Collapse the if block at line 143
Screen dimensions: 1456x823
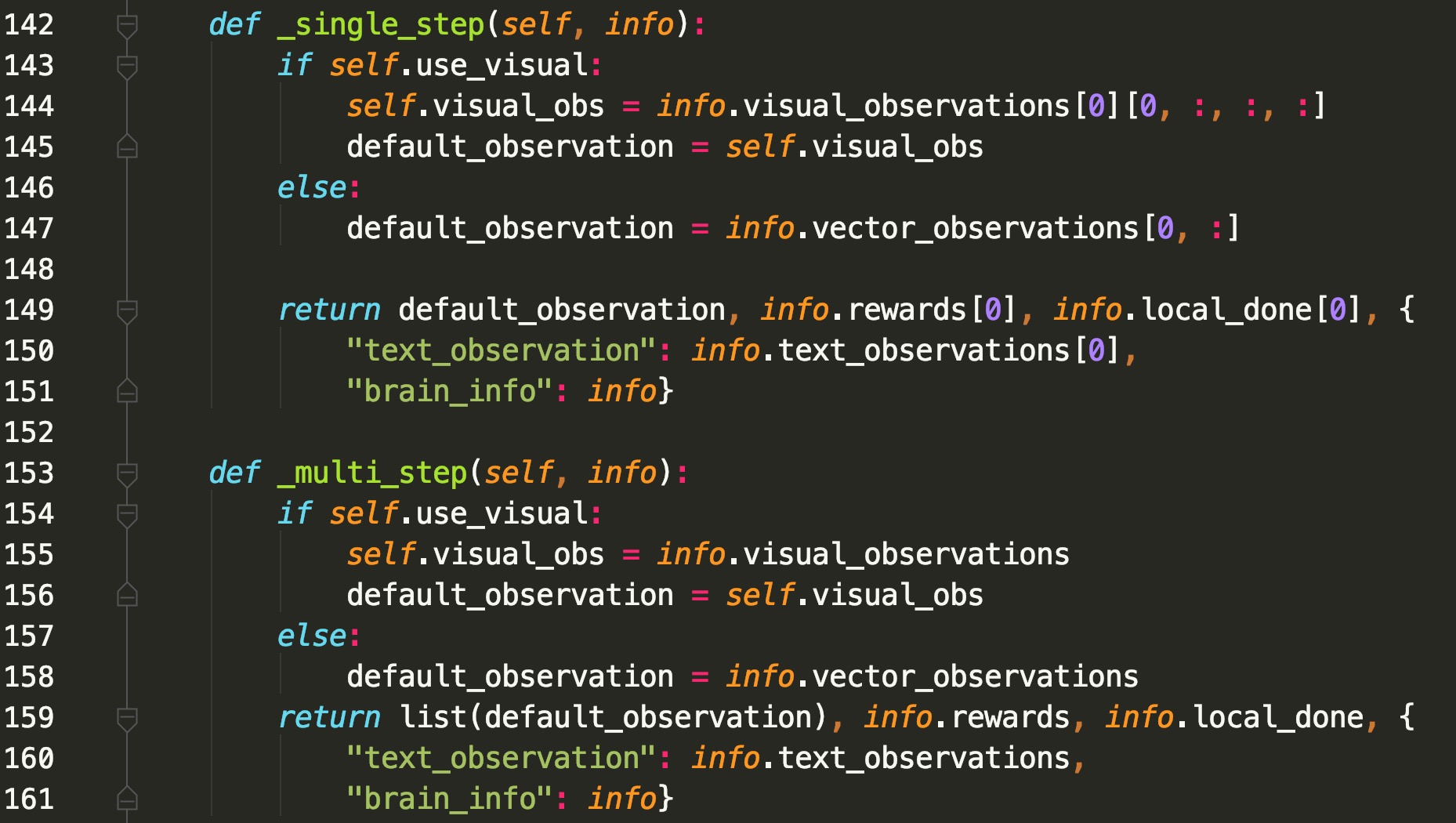[125, 66]
